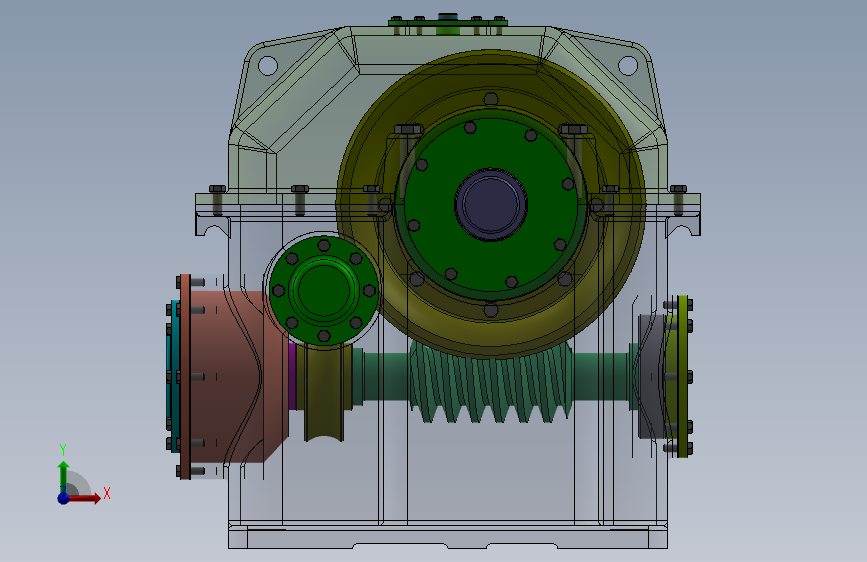Viewport: 867px width, 562px height.
Task: Select the yellow-green end flange on the right
Action: [683, 376]
